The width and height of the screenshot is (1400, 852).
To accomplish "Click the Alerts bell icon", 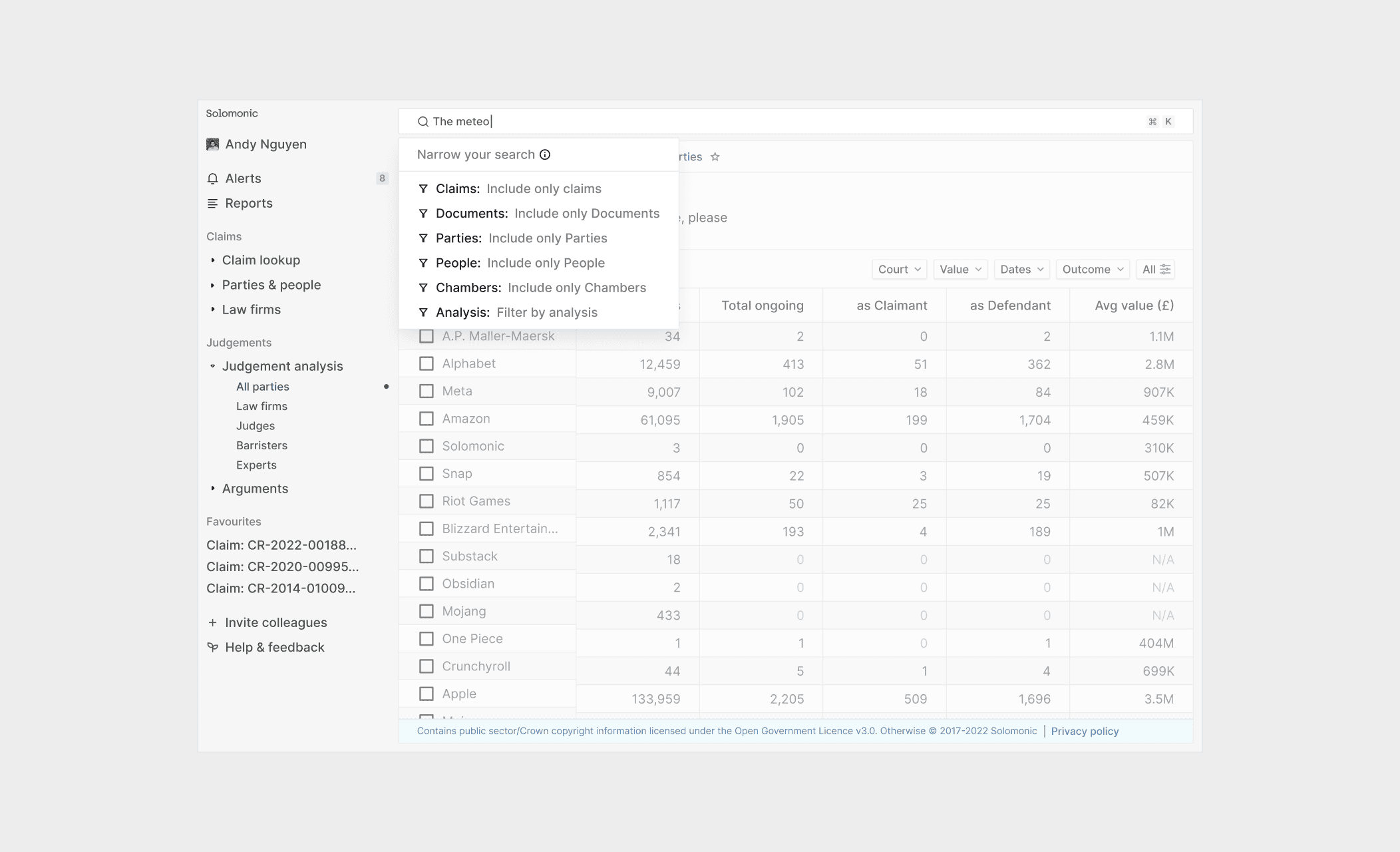I will click(213, 178).
